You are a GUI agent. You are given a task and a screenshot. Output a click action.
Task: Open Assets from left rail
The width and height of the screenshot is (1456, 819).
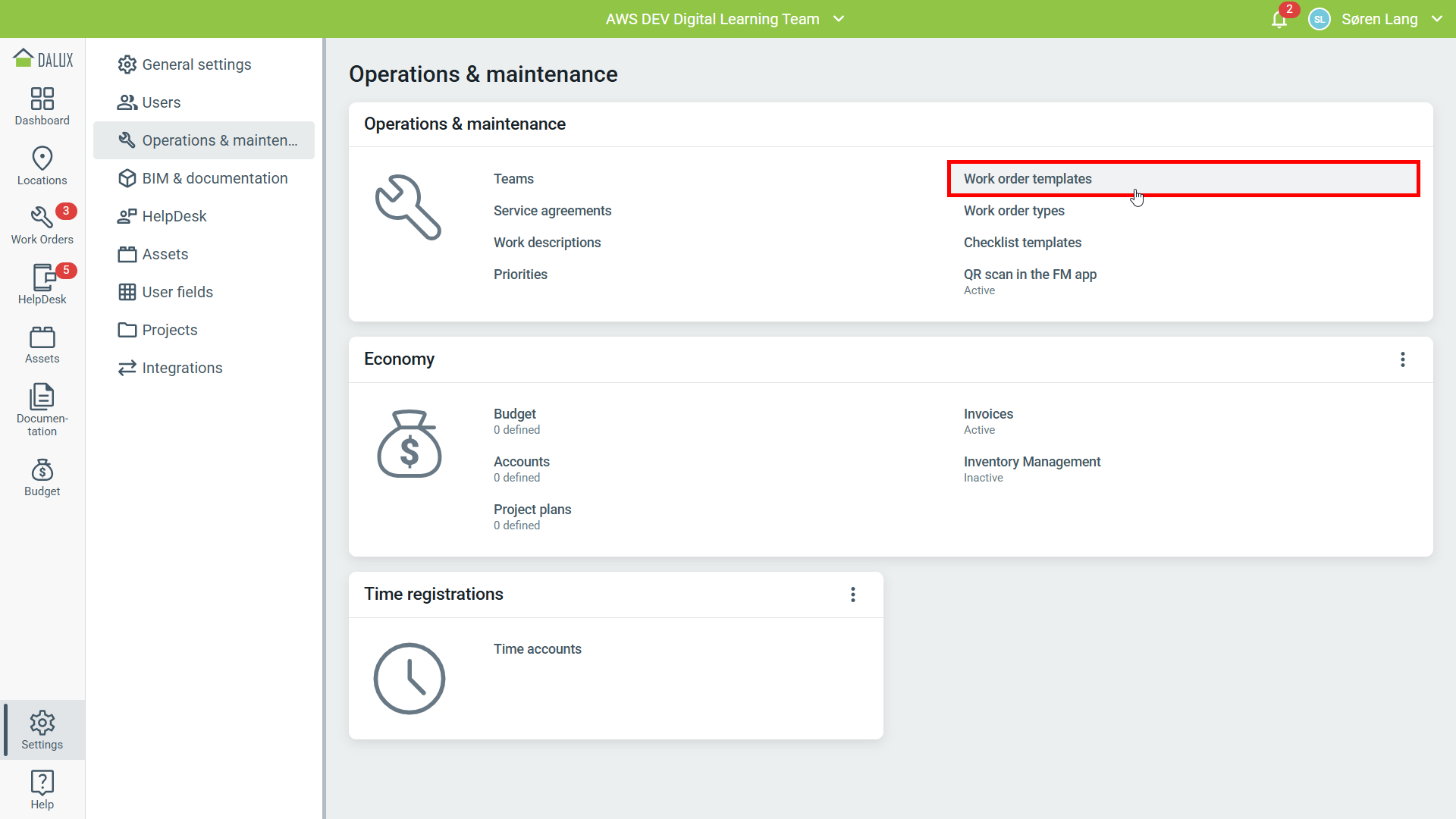tap(42, 344)
